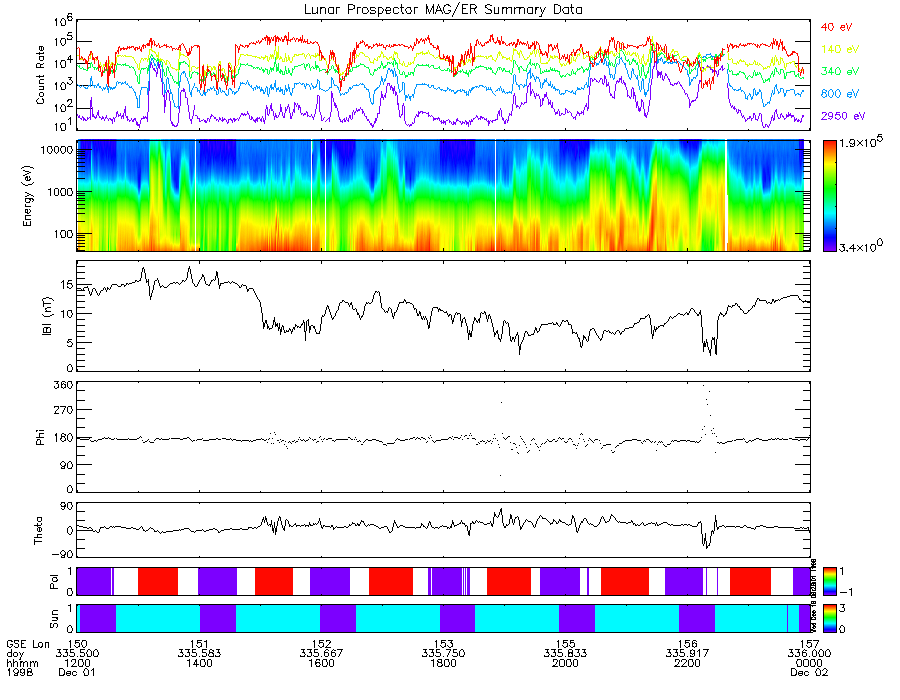
Task: Click the Sun panel color bar legend
Action: tap(829, 619)
